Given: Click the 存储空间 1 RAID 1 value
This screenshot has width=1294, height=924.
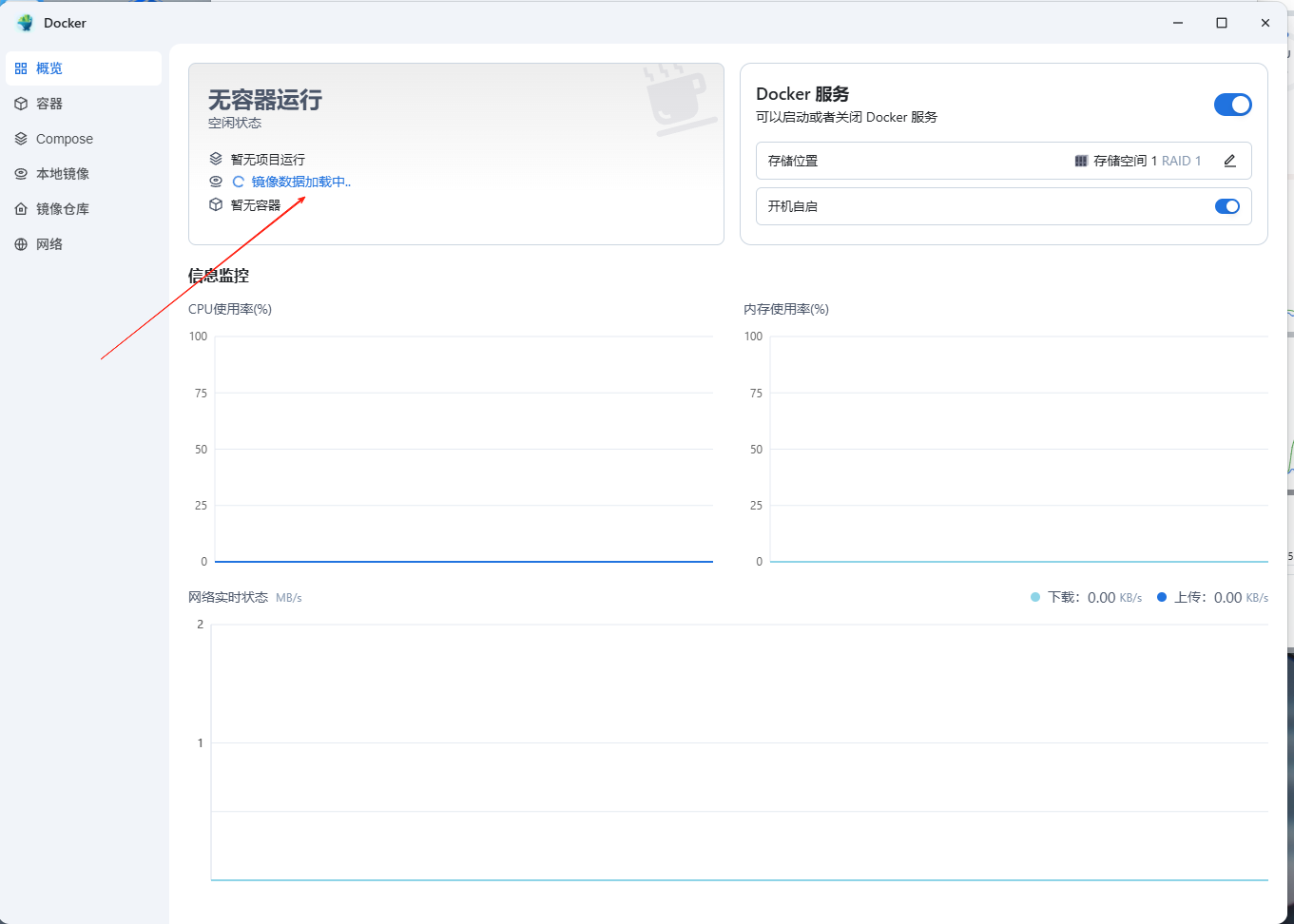Looking at the screenshot, I should 1148,161.
